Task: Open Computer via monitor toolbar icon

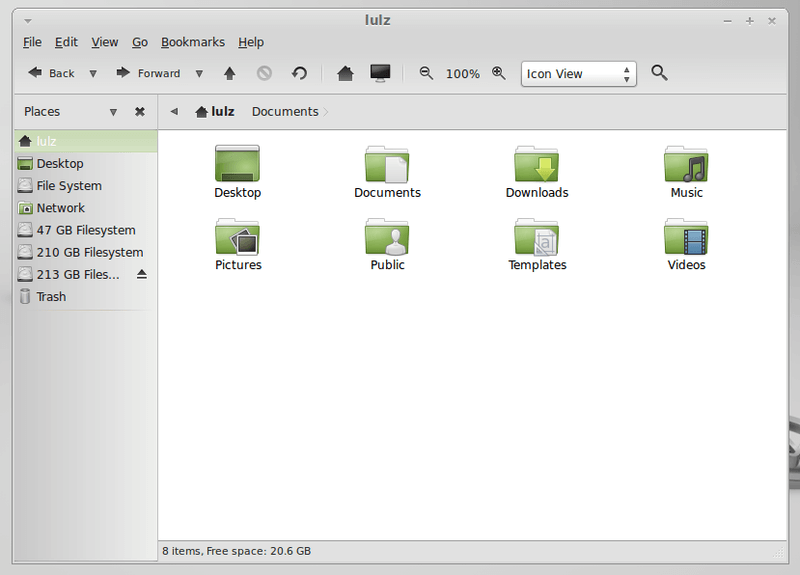Action: [x=380, y=73]
